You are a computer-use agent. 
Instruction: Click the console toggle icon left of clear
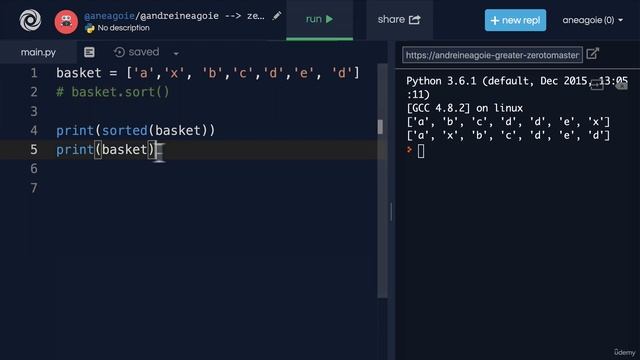[597, 85]
